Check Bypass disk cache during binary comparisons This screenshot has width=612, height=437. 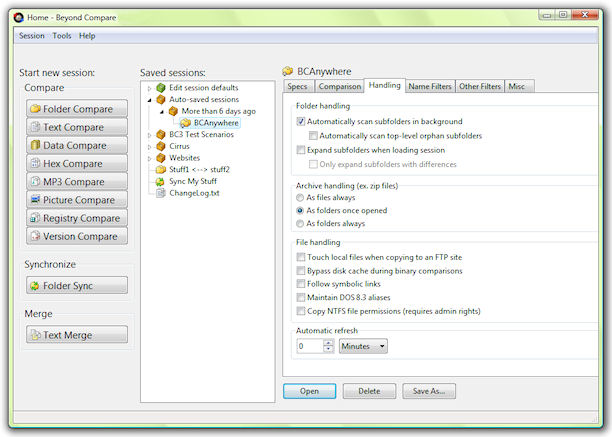point(301,270)
